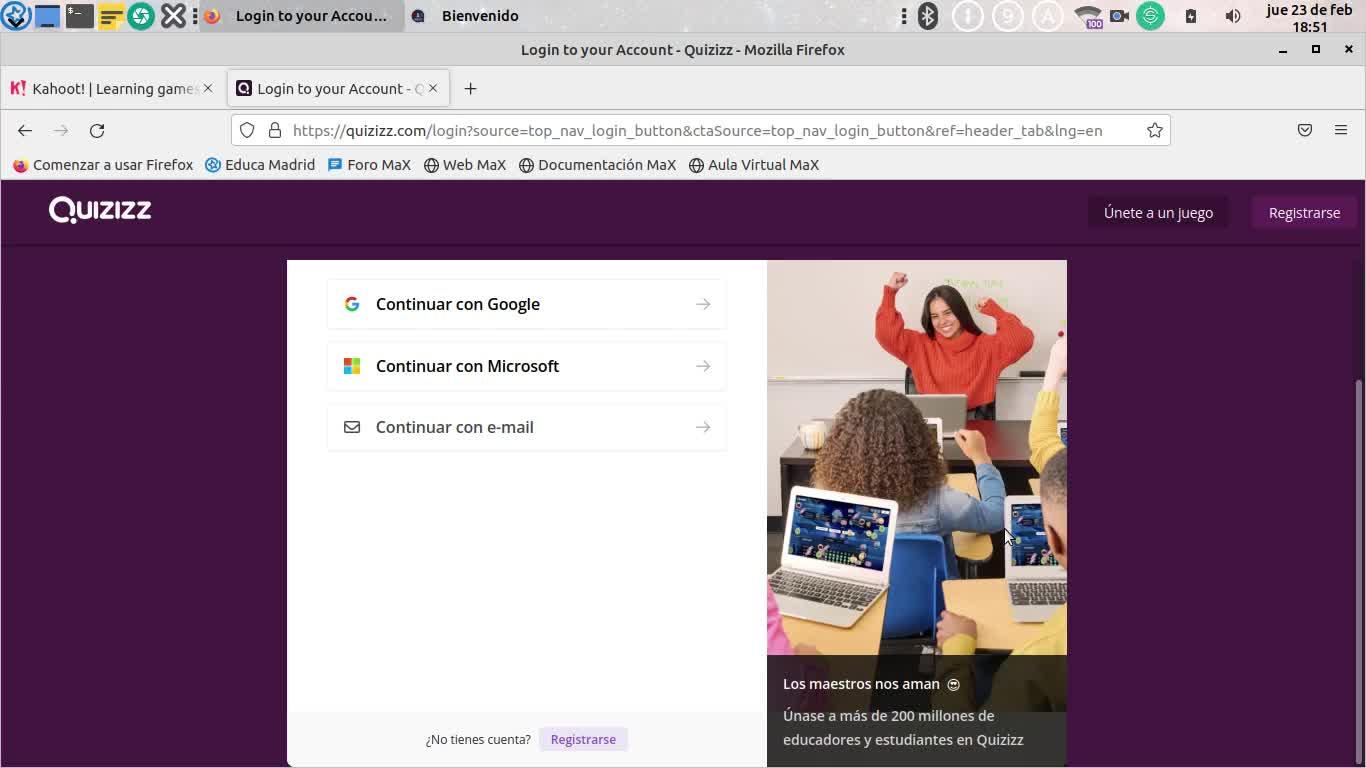
Task: Open the Firefox hamburger menu
Action: pos(1341,130)
